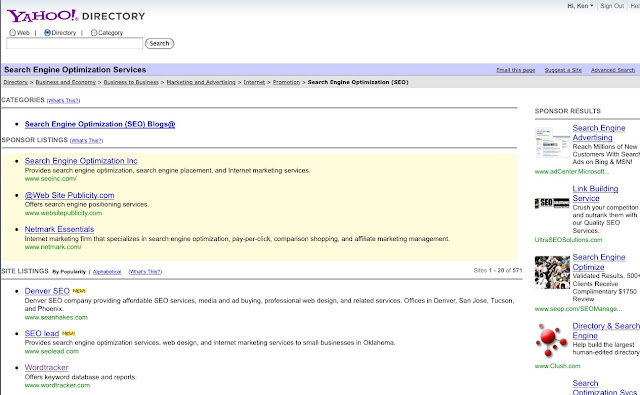
Task: Click the Yahoo! Directory logo
Action: (76, 16)
